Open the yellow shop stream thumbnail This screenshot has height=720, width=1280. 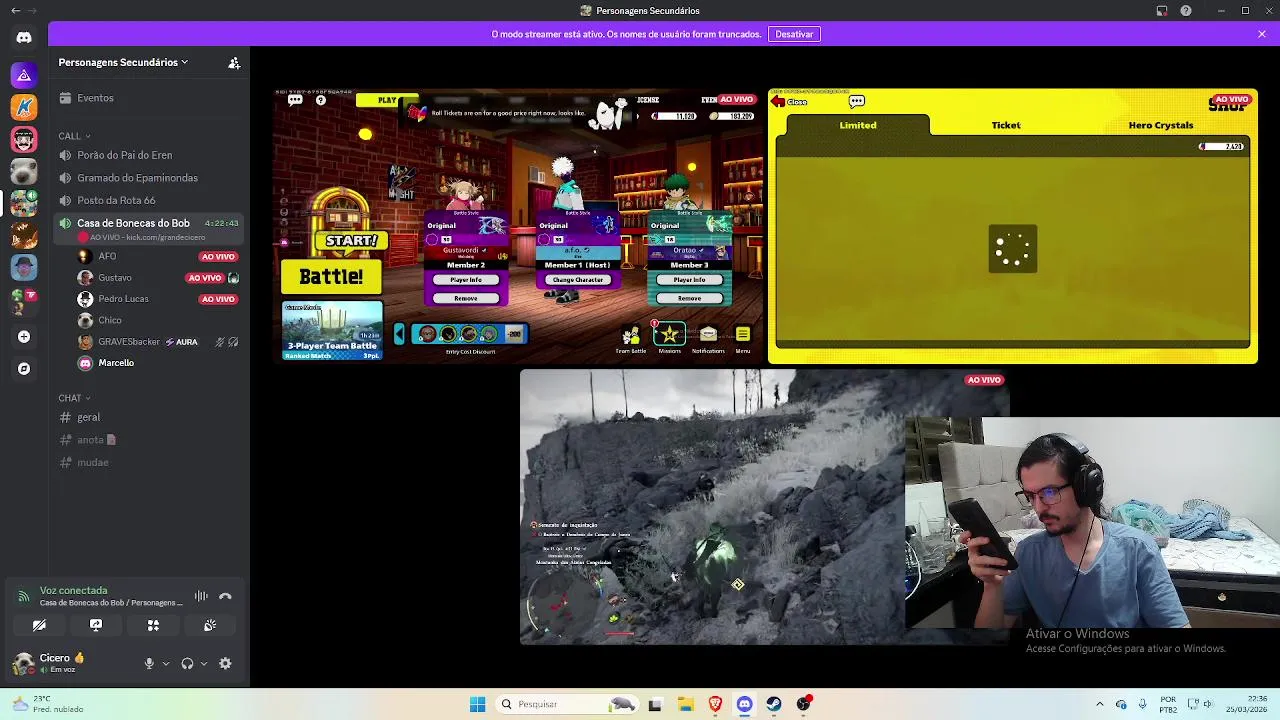1012,225
